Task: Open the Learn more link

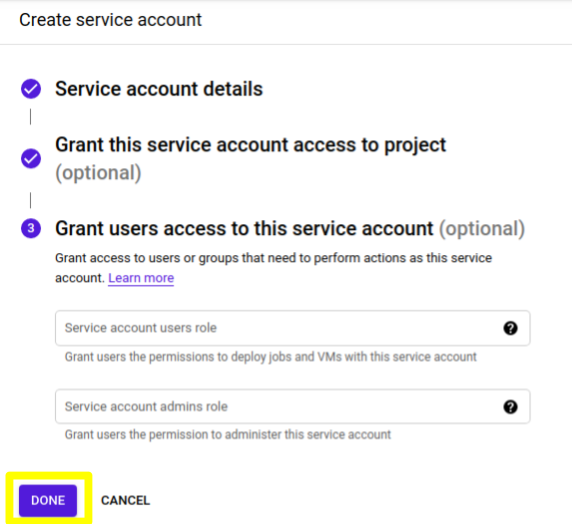Action: click(141, 278)
